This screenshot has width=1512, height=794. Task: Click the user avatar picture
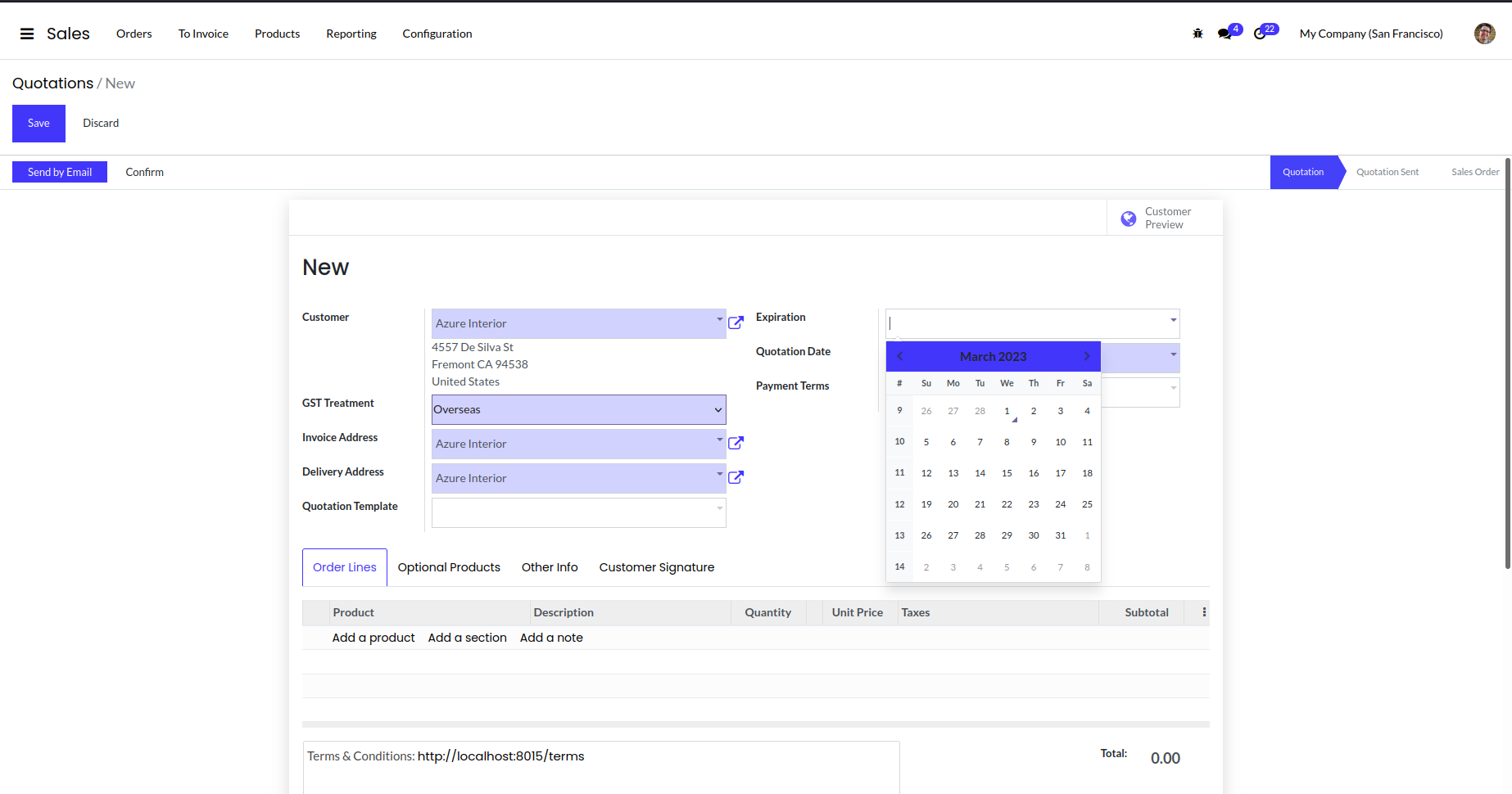click(x=1484, y=34)
